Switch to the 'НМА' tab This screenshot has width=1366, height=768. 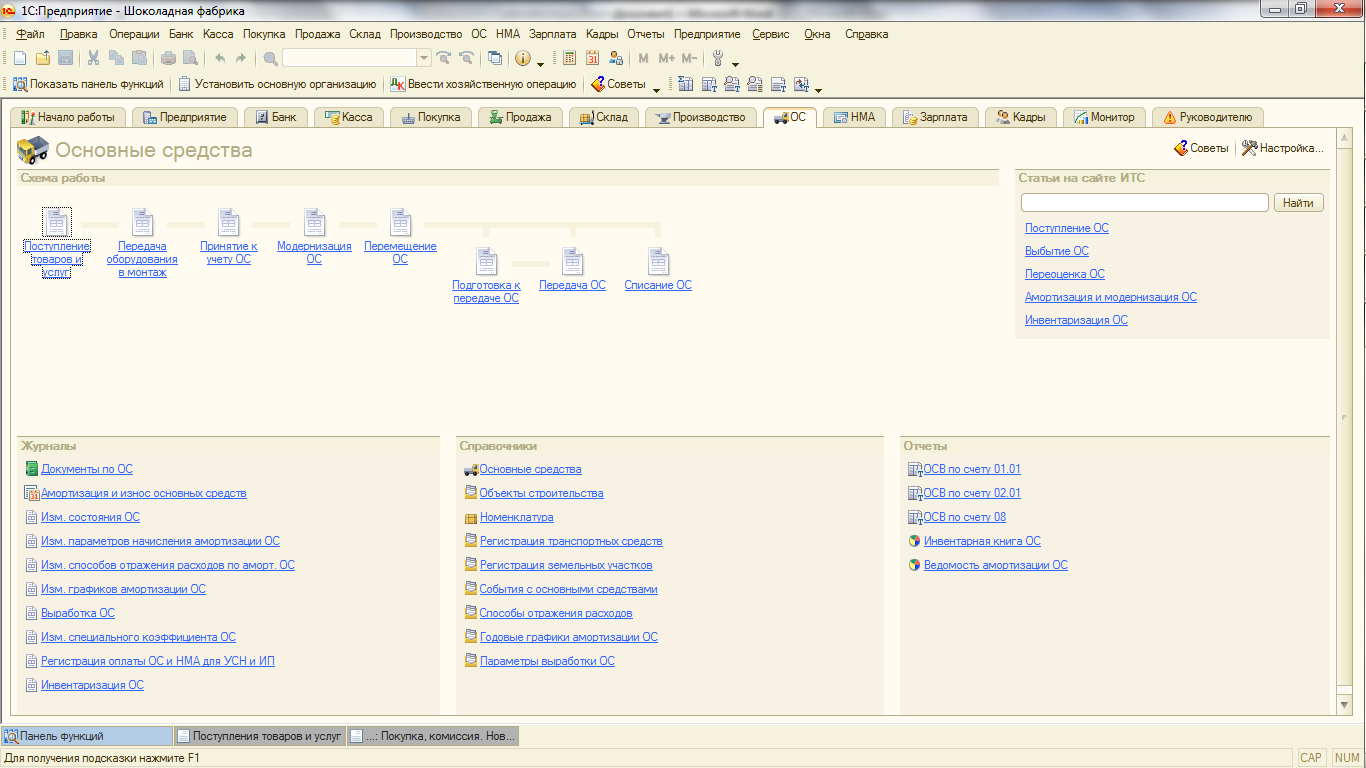pyautogui.click(x=854, y=117)
